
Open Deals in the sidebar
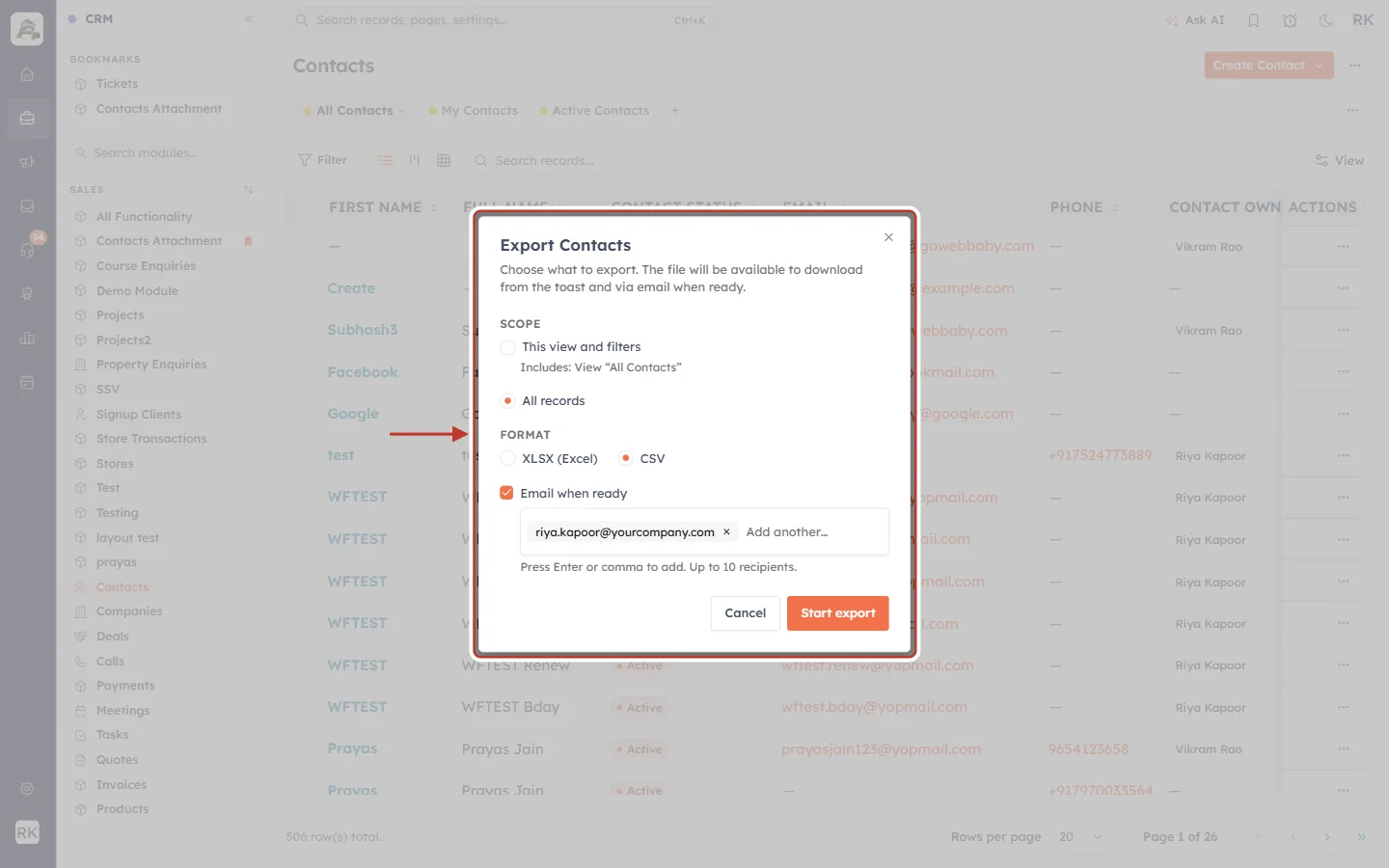pos(113,637)
